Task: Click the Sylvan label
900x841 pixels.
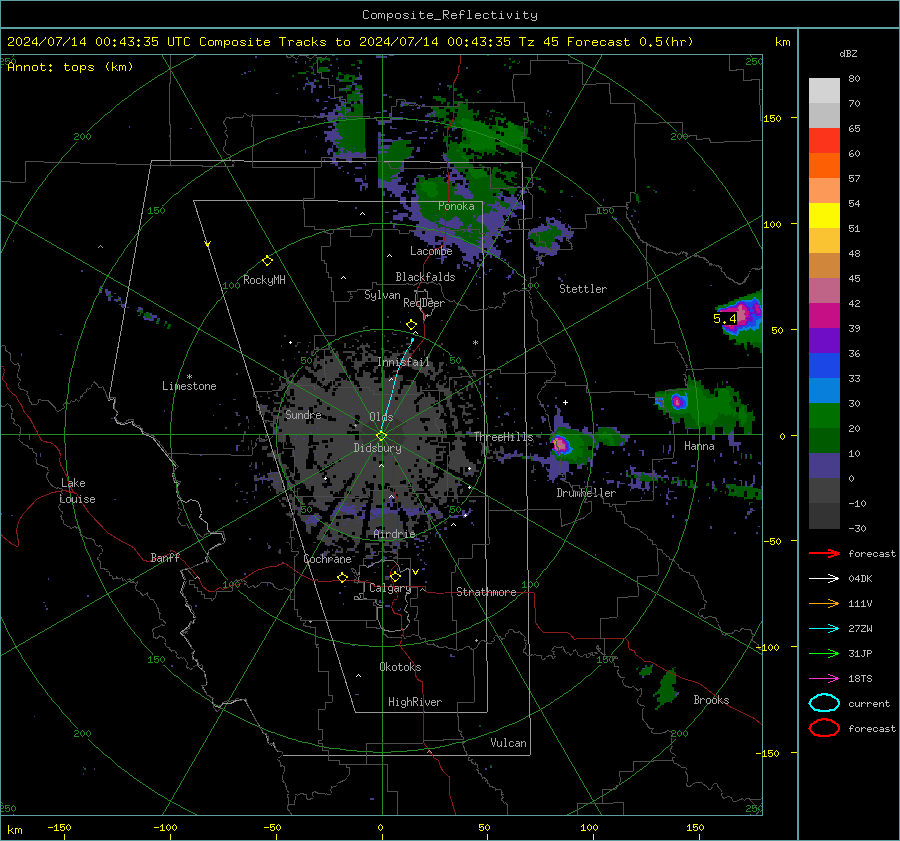Action: point(382,295)
